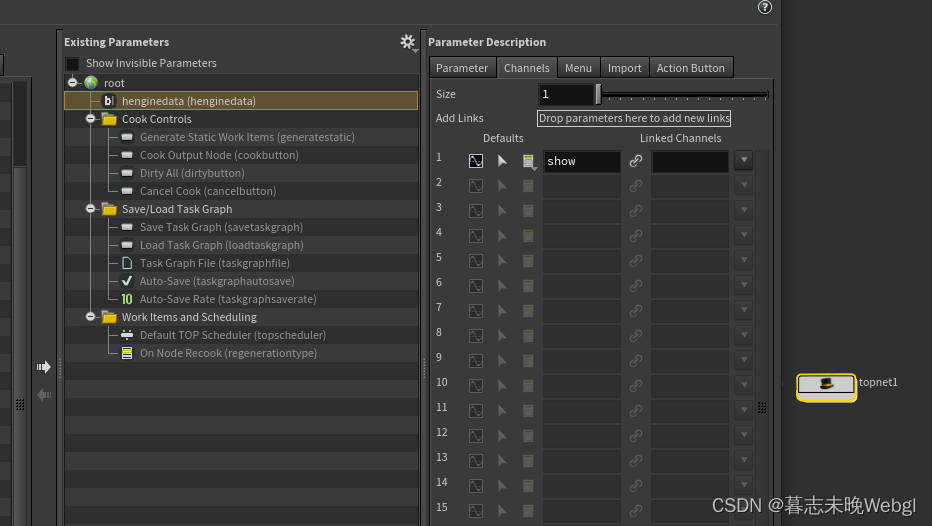Image resolution: width=932 pixels, height=526 pixels.
Task: Select the Cook Output Node (cookbutton) parameter
Action: (x=219, y=155)
